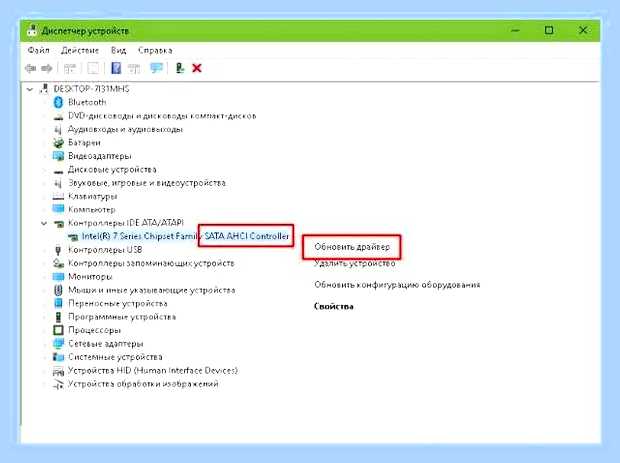
Task: Select Мыши и иные указывающие устройства row
Action: coord(151,290)
